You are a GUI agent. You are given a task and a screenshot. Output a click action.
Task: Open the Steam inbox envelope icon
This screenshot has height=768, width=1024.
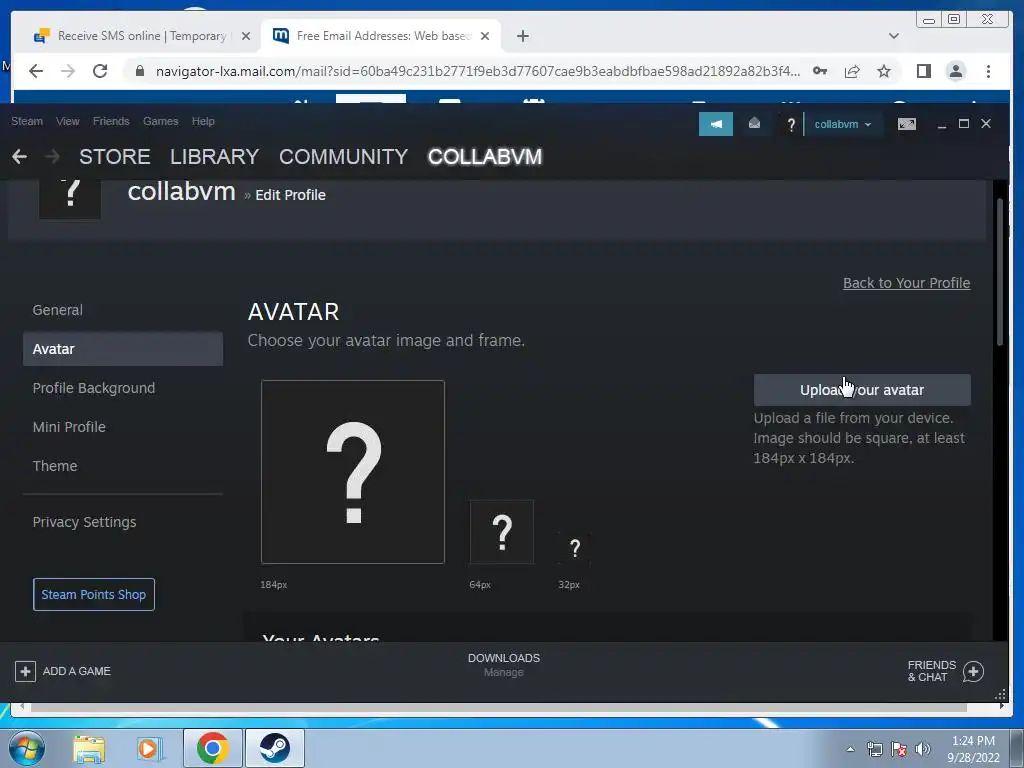(754, 123)
